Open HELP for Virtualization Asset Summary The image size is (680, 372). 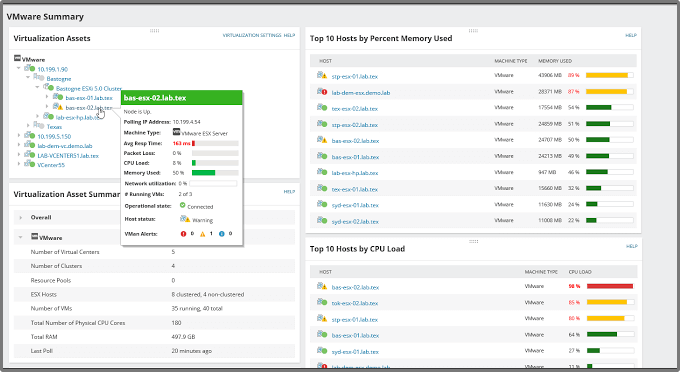pyautogui.click(x=289, y=191)
